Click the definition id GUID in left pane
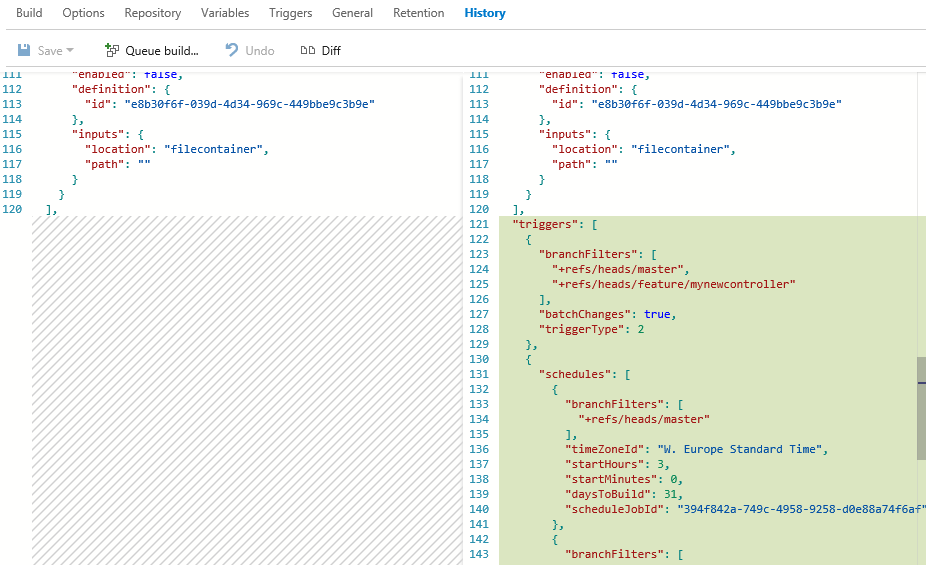Image resolution: width=926 pixels, height=565 pixels. (249, 104)
